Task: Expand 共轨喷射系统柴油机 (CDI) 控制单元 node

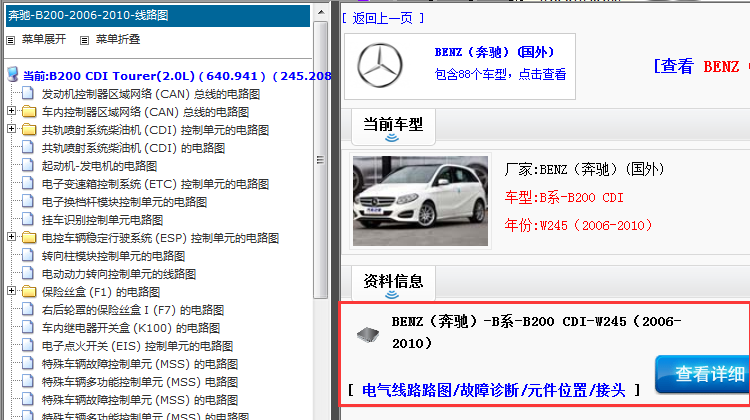Action: coord(11,129)
